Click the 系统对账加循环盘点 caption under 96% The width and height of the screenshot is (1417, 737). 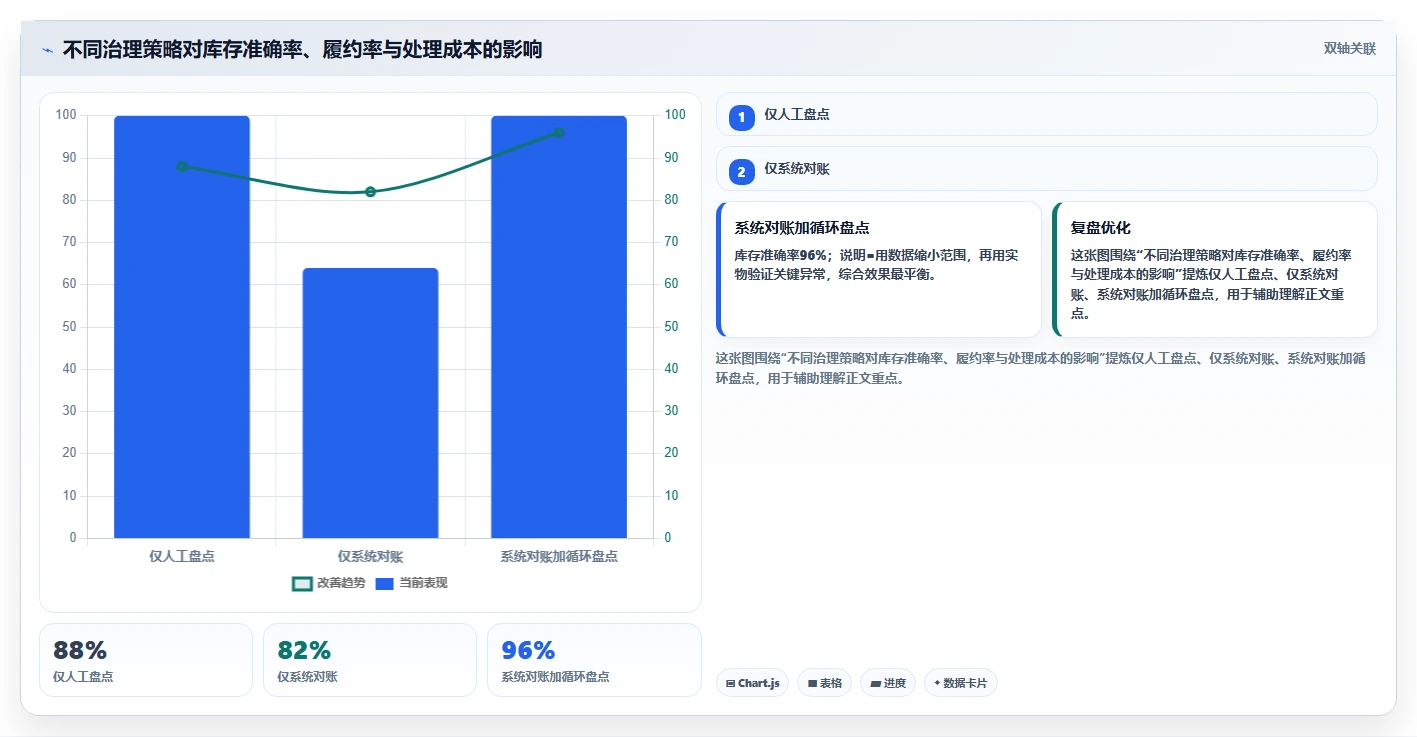pos(555,677)
